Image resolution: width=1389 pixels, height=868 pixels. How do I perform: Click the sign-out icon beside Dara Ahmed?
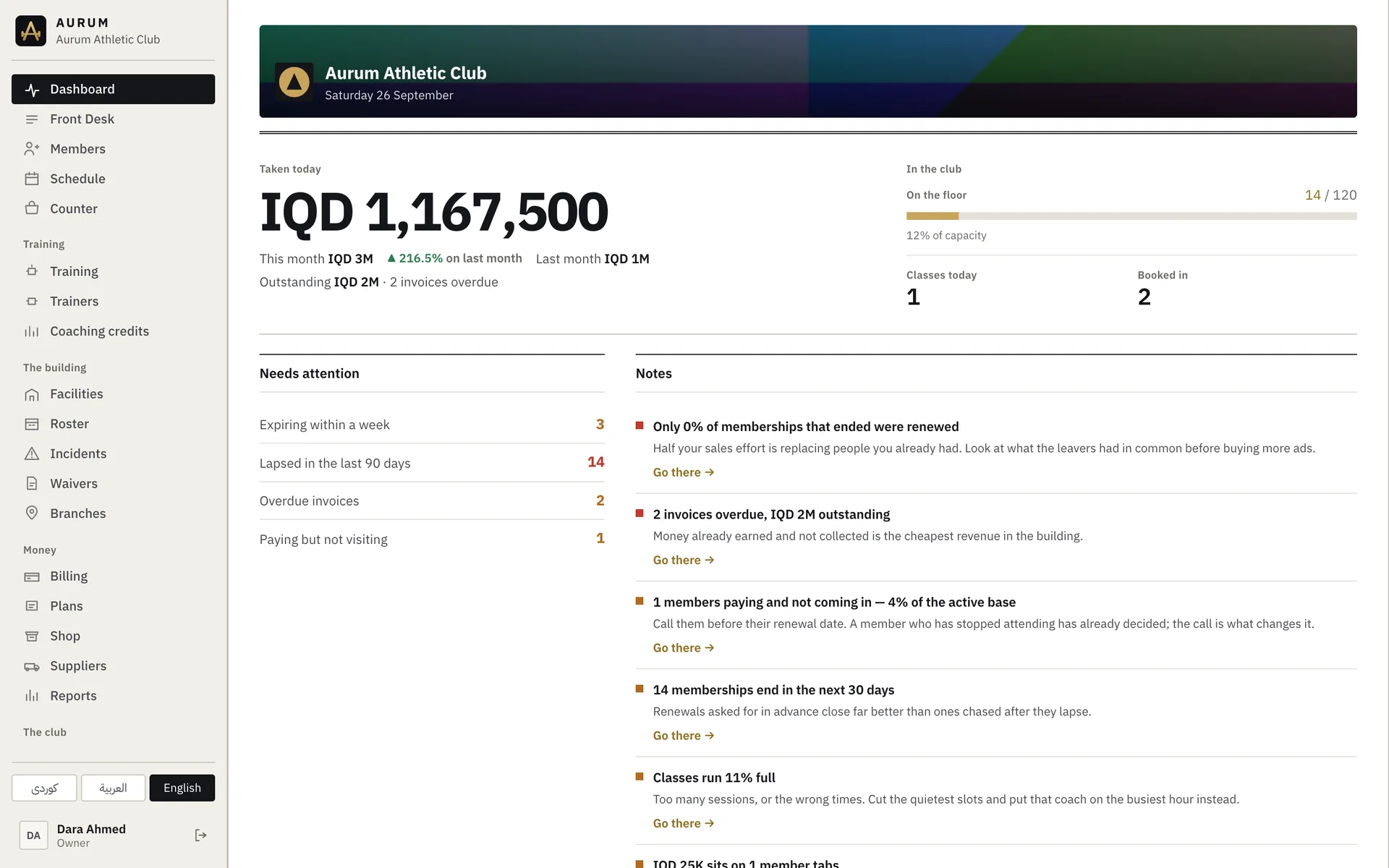[201, 835]
